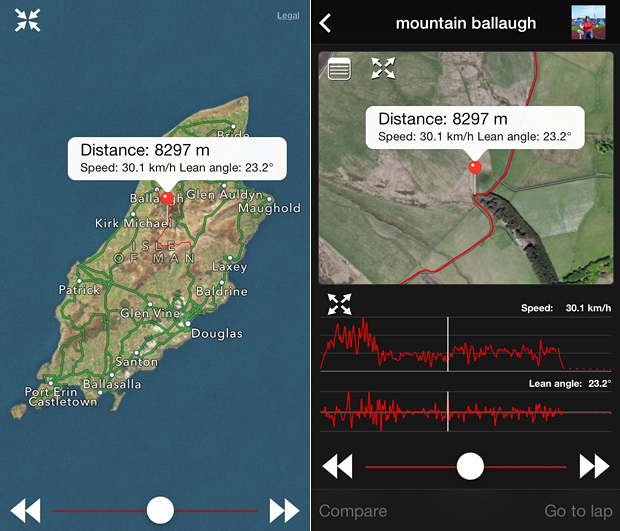Open the Legal link

point(287,16)
